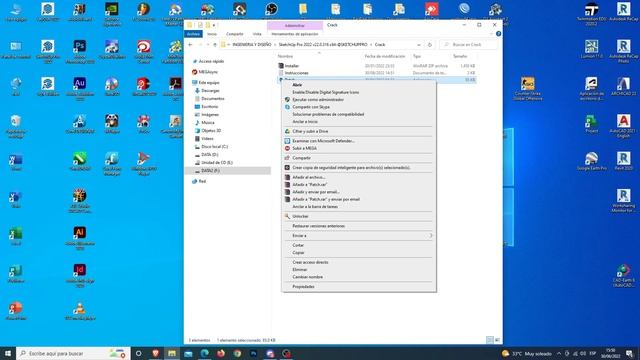Viewport: 640px width, 360px height.
Task: Open Disco local (C:) in sidebar
Action: coord(214,147)
